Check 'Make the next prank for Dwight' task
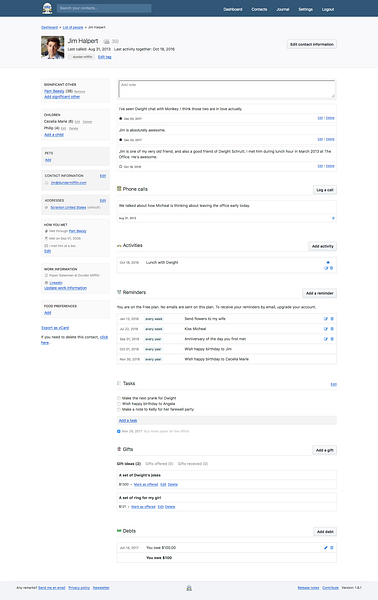Screen dimensions: 378x600 click(x=119, y=398)
